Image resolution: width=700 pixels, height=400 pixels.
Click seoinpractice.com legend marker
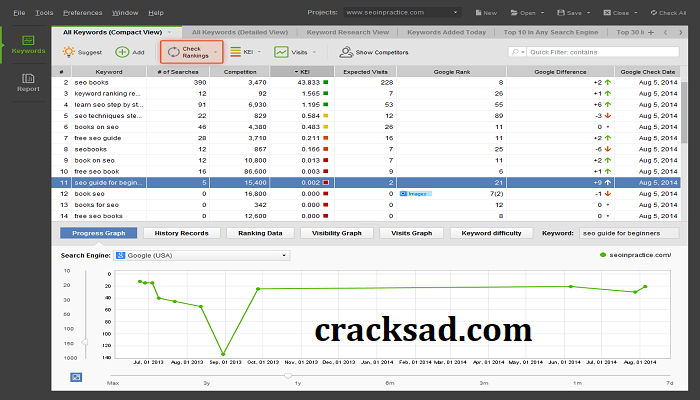tap(603, 255)
